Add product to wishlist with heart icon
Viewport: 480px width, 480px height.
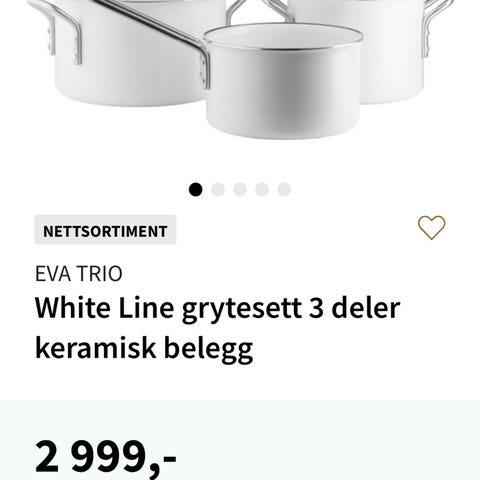tap(432, 228)
